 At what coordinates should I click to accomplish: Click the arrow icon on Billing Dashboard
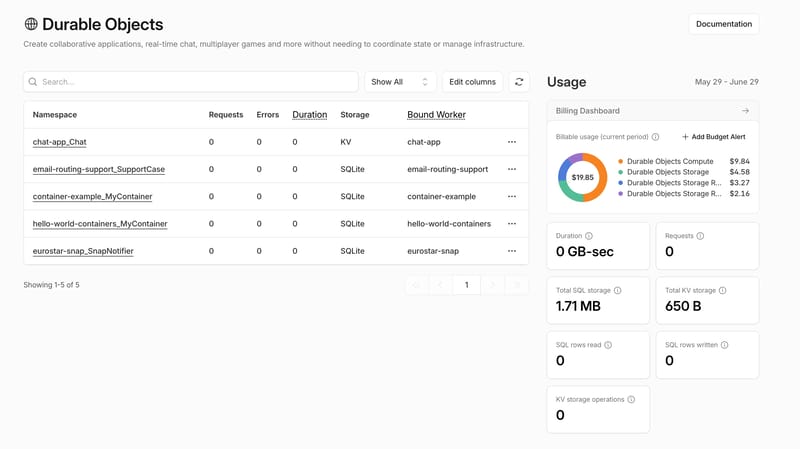(745, 111)
